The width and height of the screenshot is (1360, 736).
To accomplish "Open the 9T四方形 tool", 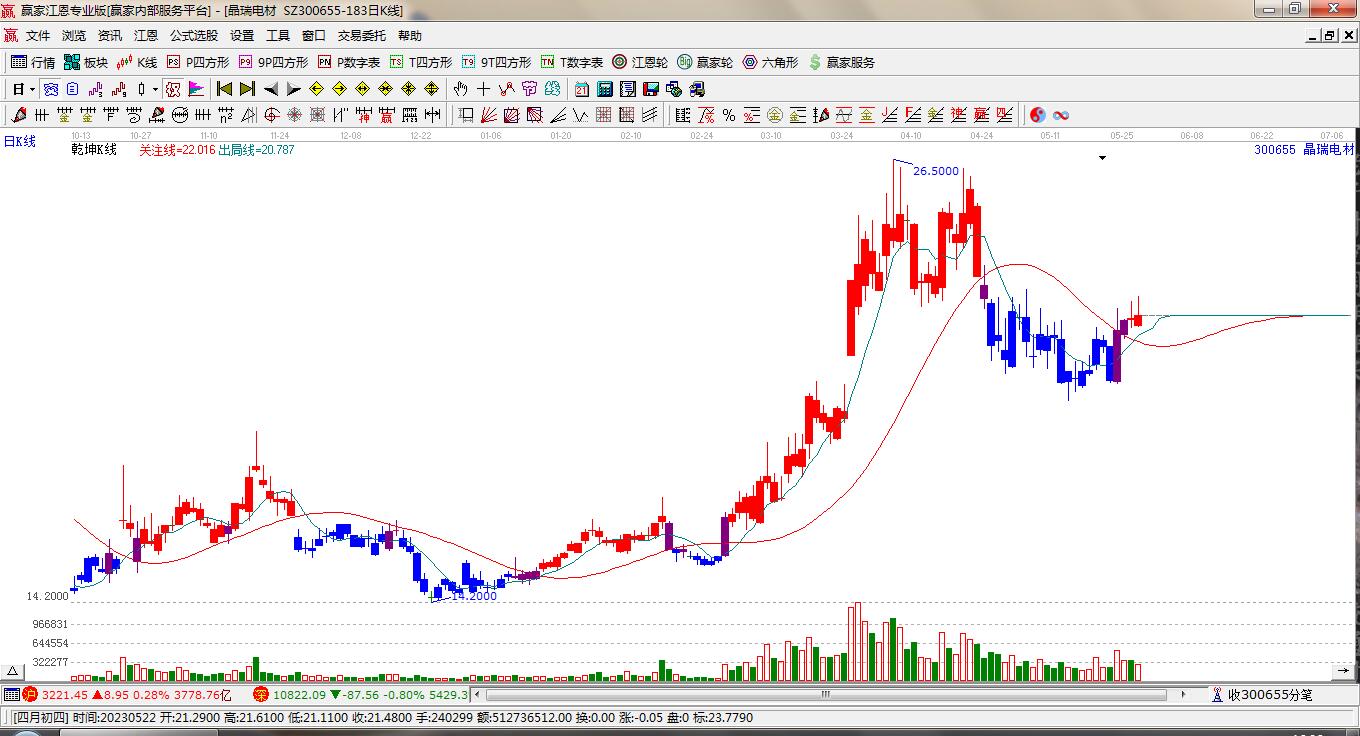I will point(496,62).
